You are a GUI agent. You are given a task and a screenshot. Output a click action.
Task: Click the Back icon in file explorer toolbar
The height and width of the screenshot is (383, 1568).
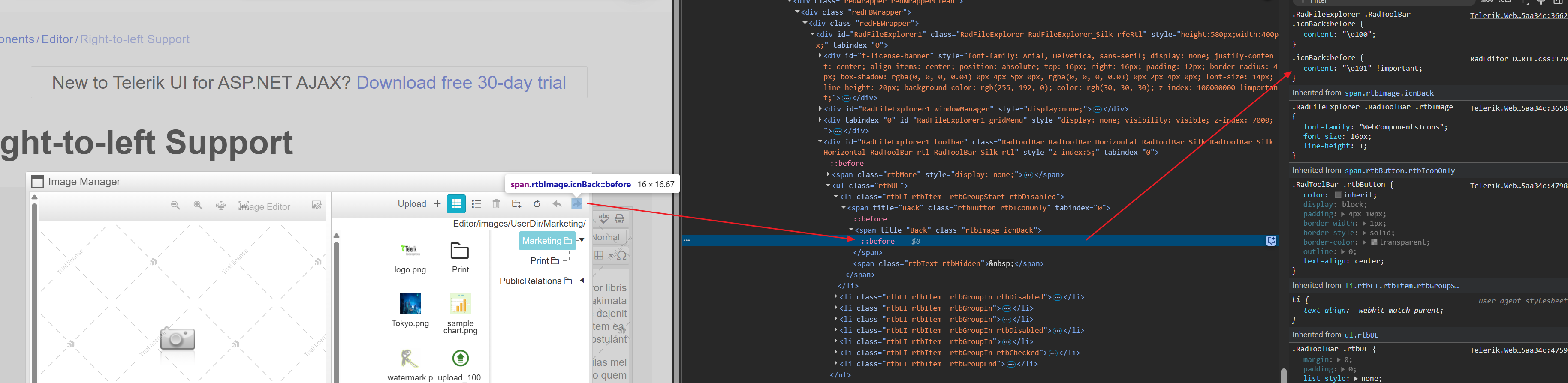576,203
